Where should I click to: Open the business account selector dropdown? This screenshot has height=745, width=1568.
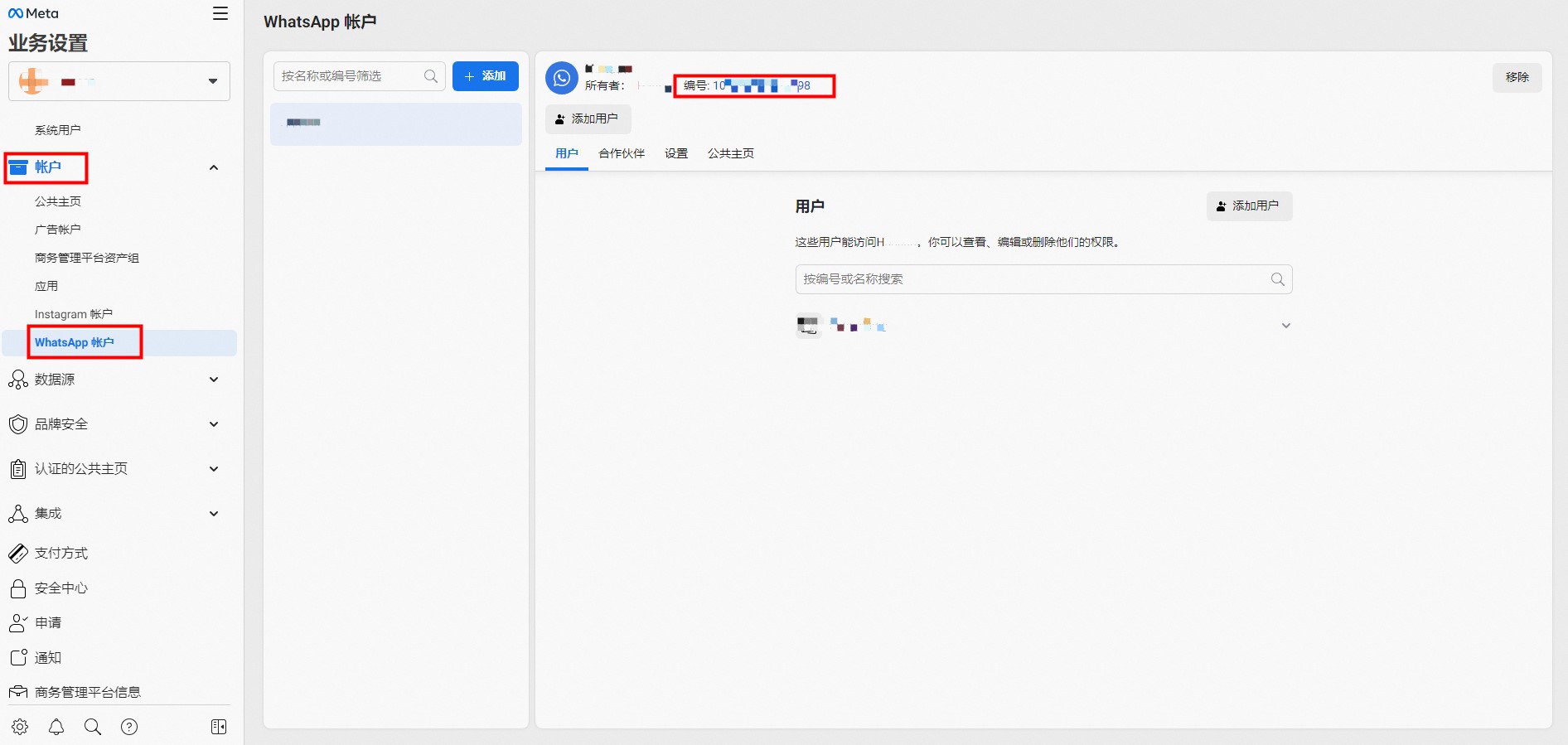[x=119, y=81]
